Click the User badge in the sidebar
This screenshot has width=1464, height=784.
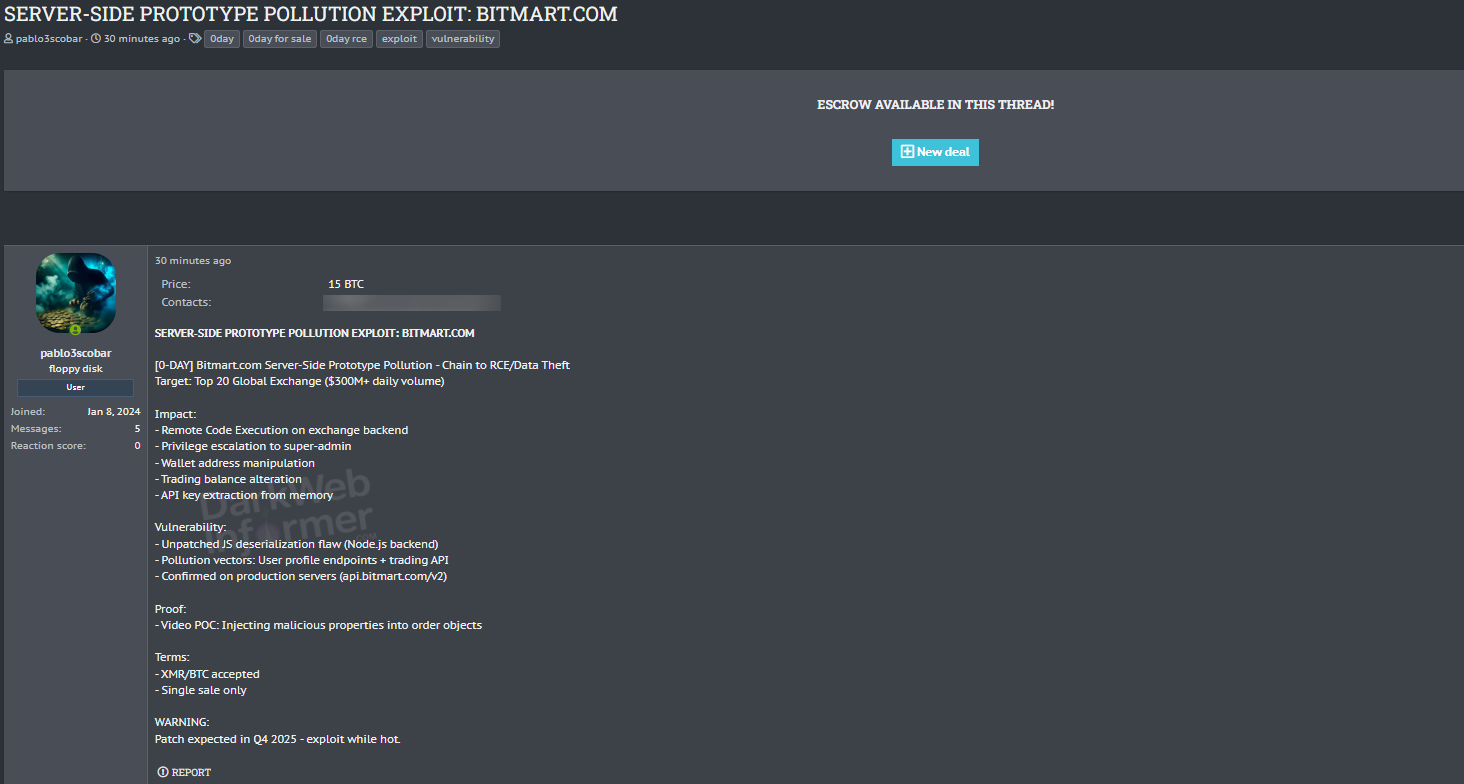76,387
